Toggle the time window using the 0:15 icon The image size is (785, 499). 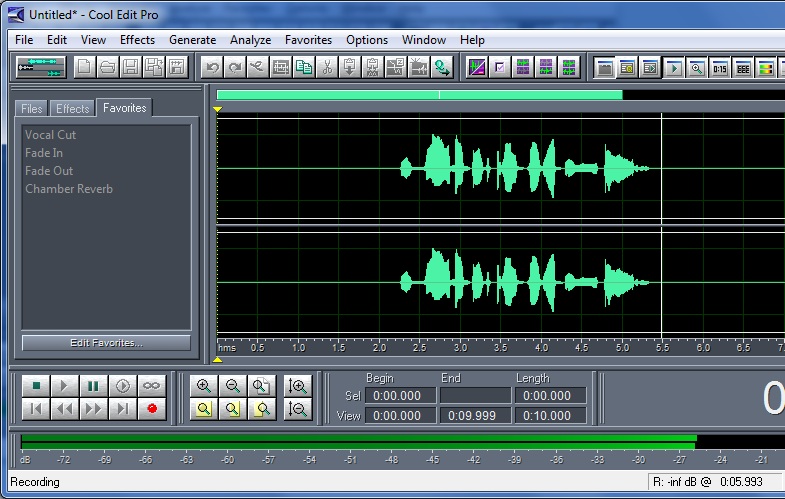tap(720, 68)
